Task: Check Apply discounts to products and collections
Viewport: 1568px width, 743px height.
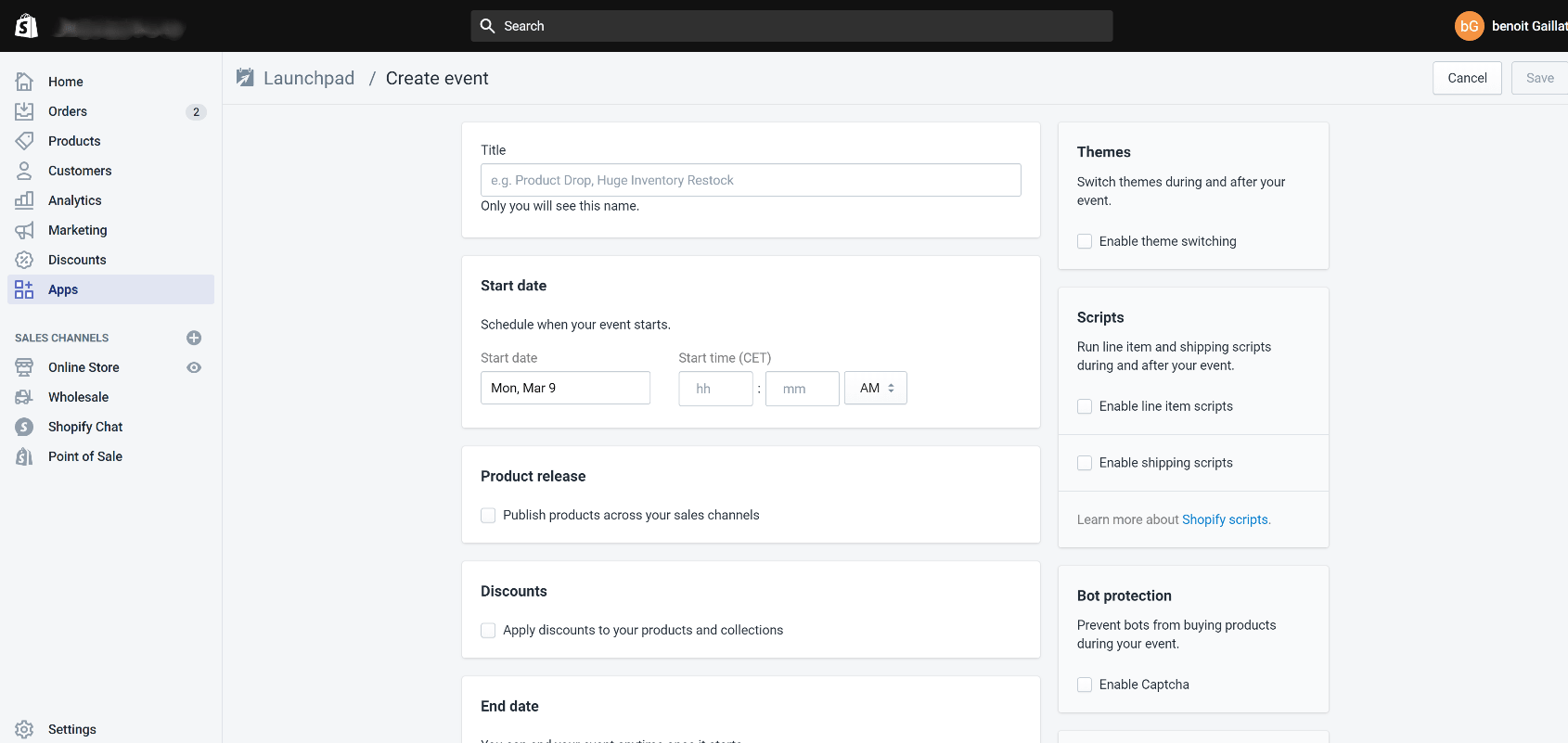Action: point(488,630)
